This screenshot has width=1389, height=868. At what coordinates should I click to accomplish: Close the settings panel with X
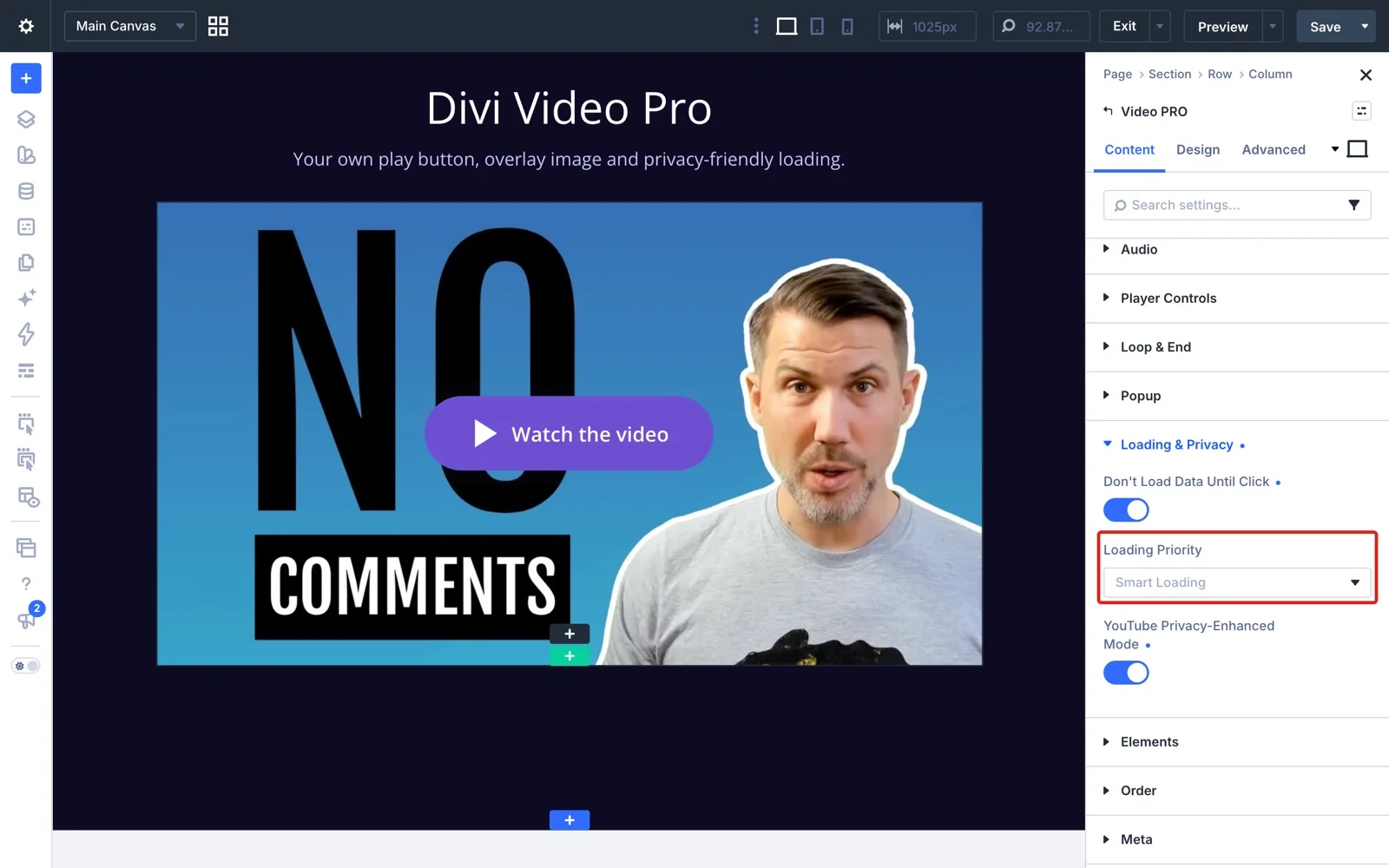point(1366,75)
